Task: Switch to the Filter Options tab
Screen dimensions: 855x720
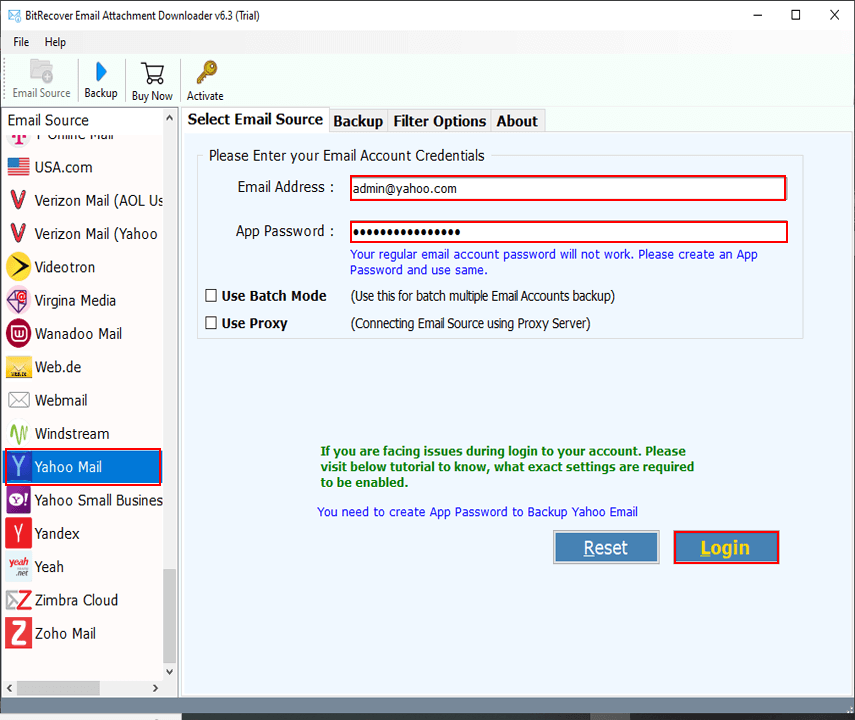Action: pyautogui.click(x=439, y=121)
